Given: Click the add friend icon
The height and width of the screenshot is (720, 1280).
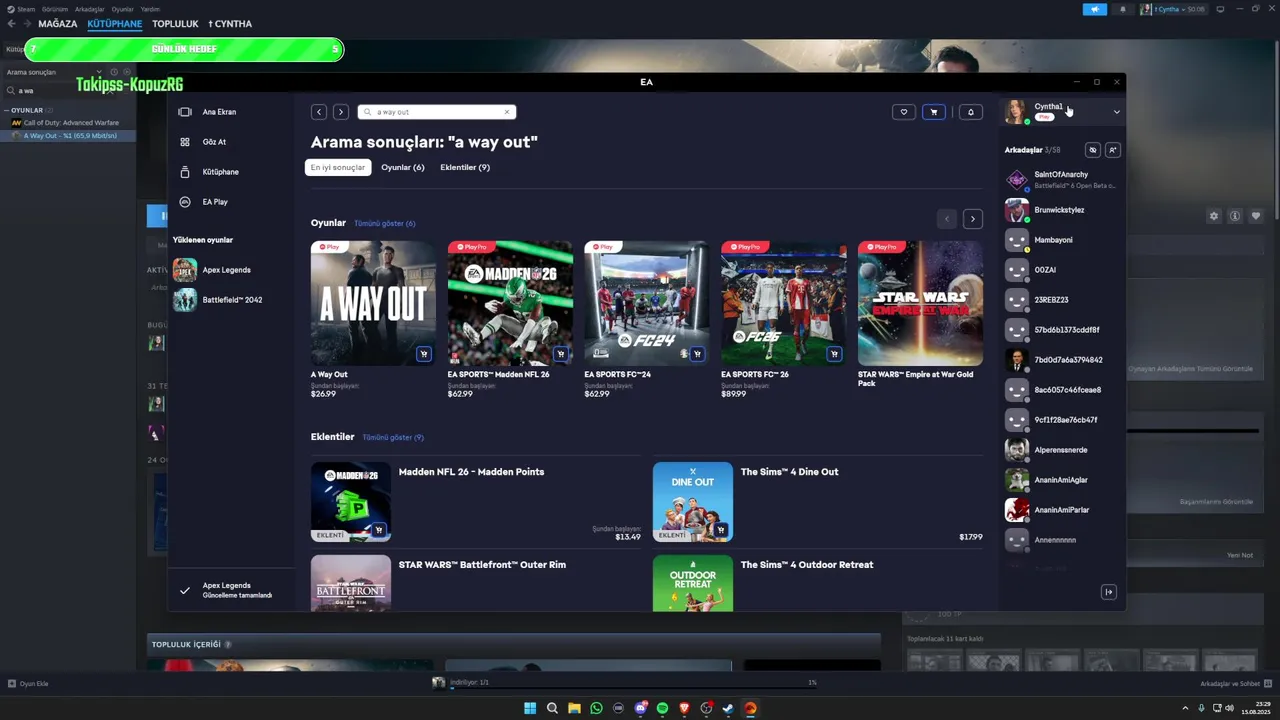Looking at the screenshot, I should (1112, 150).
